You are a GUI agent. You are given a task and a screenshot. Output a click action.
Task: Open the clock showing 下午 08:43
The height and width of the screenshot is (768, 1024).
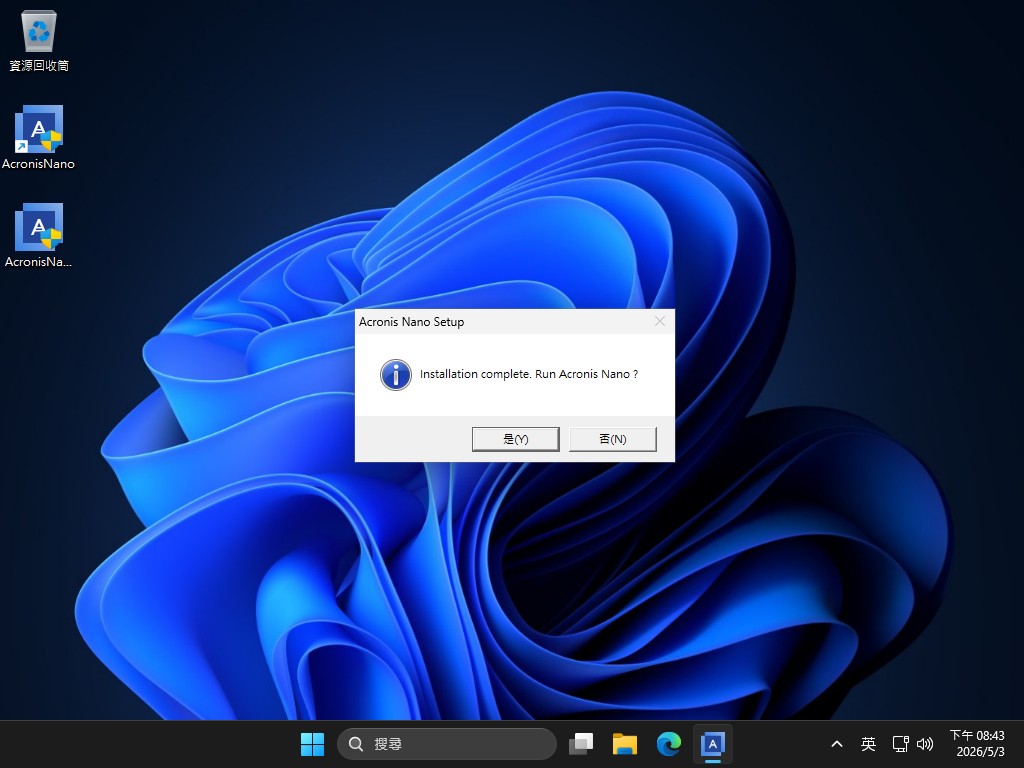pos(977,744)
